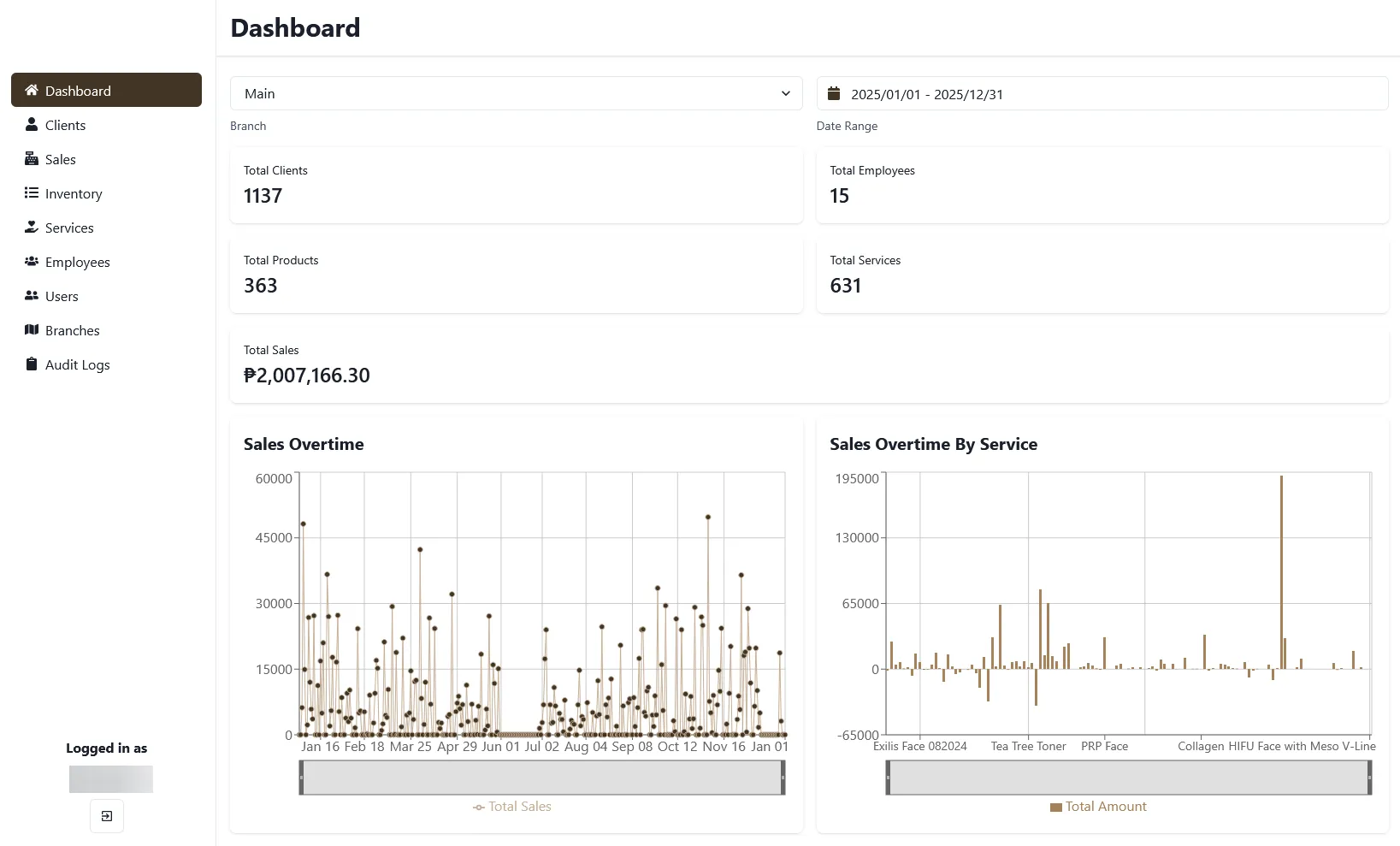The height and width of the screenshot is (846, 1400).
Task: Click Sales By Service range slider right handle
Action: point(1369,778)
